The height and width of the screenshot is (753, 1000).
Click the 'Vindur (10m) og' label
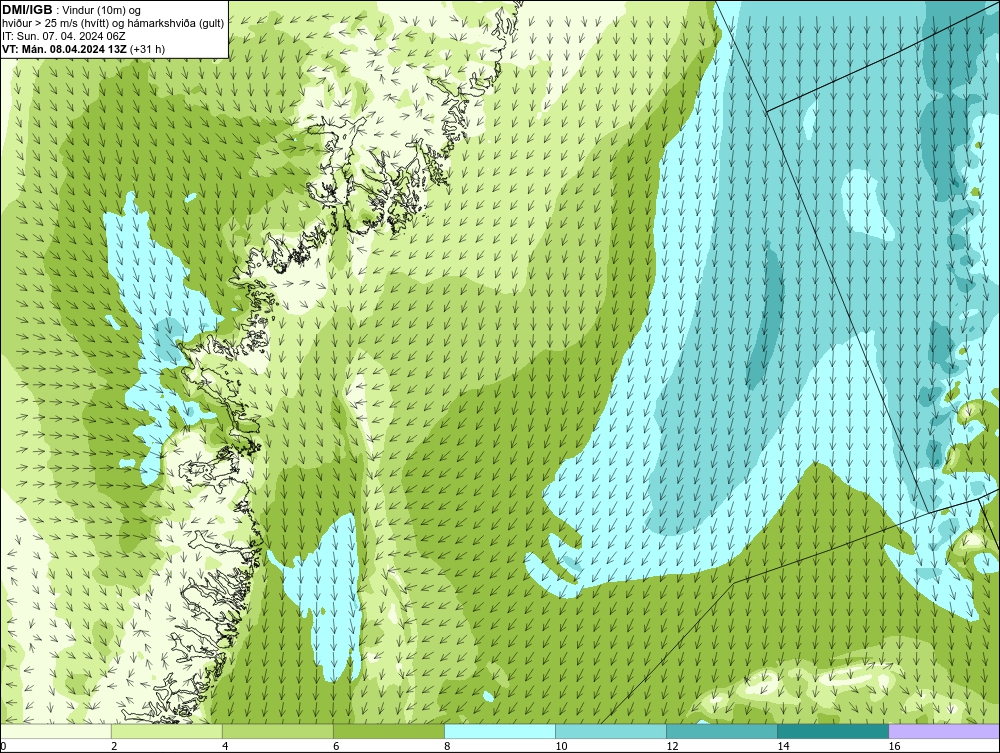[103, 10]
